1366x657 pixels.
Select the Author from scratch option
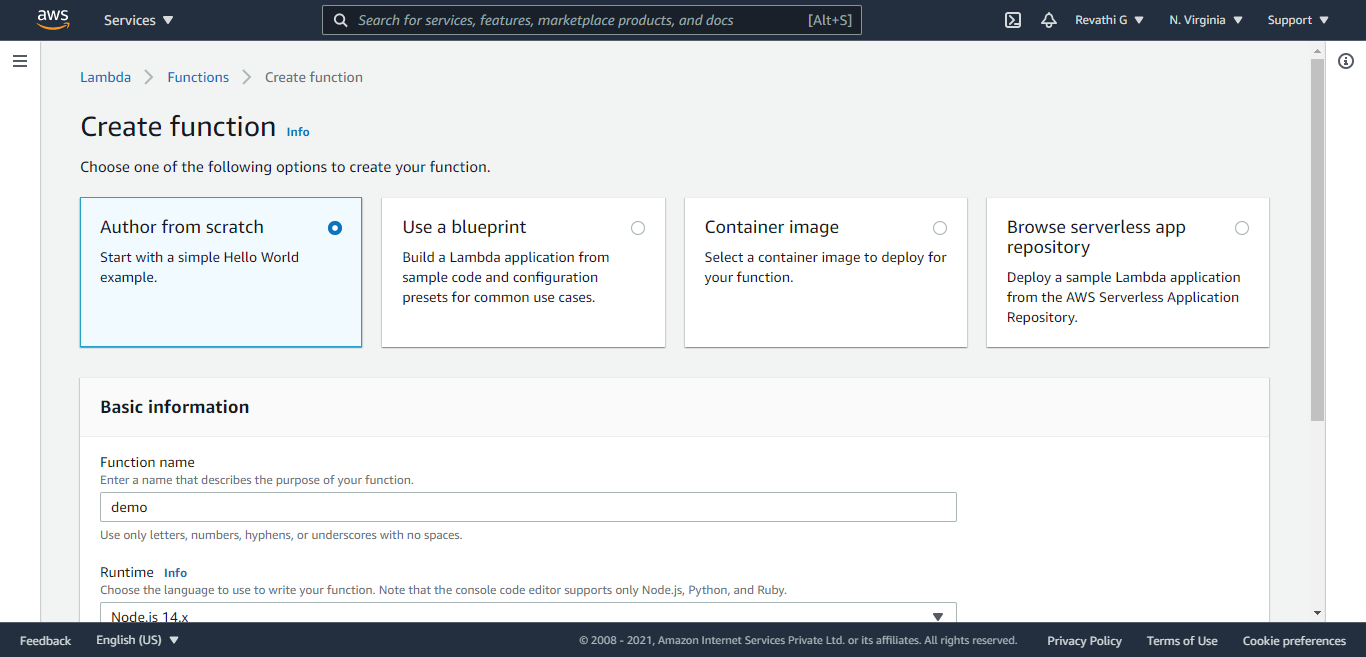click(x=335, y=228)
